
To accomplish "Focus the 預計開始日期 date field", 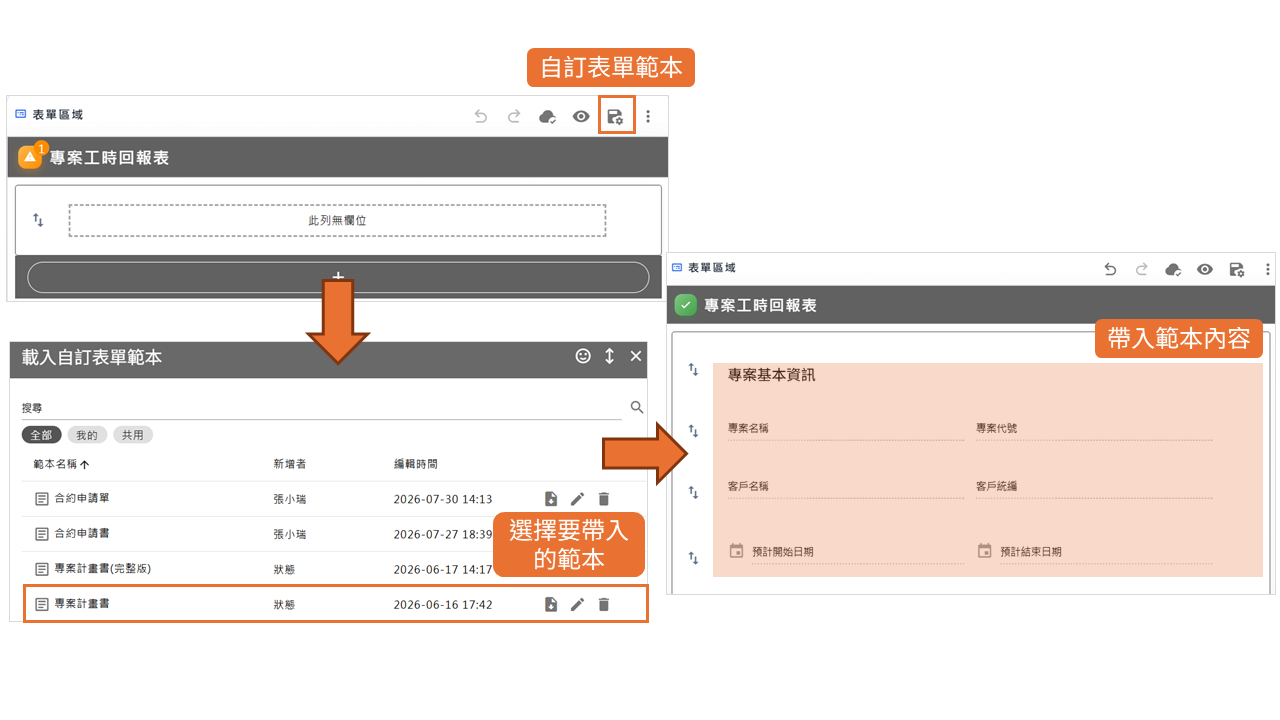I will click(858, 551).
